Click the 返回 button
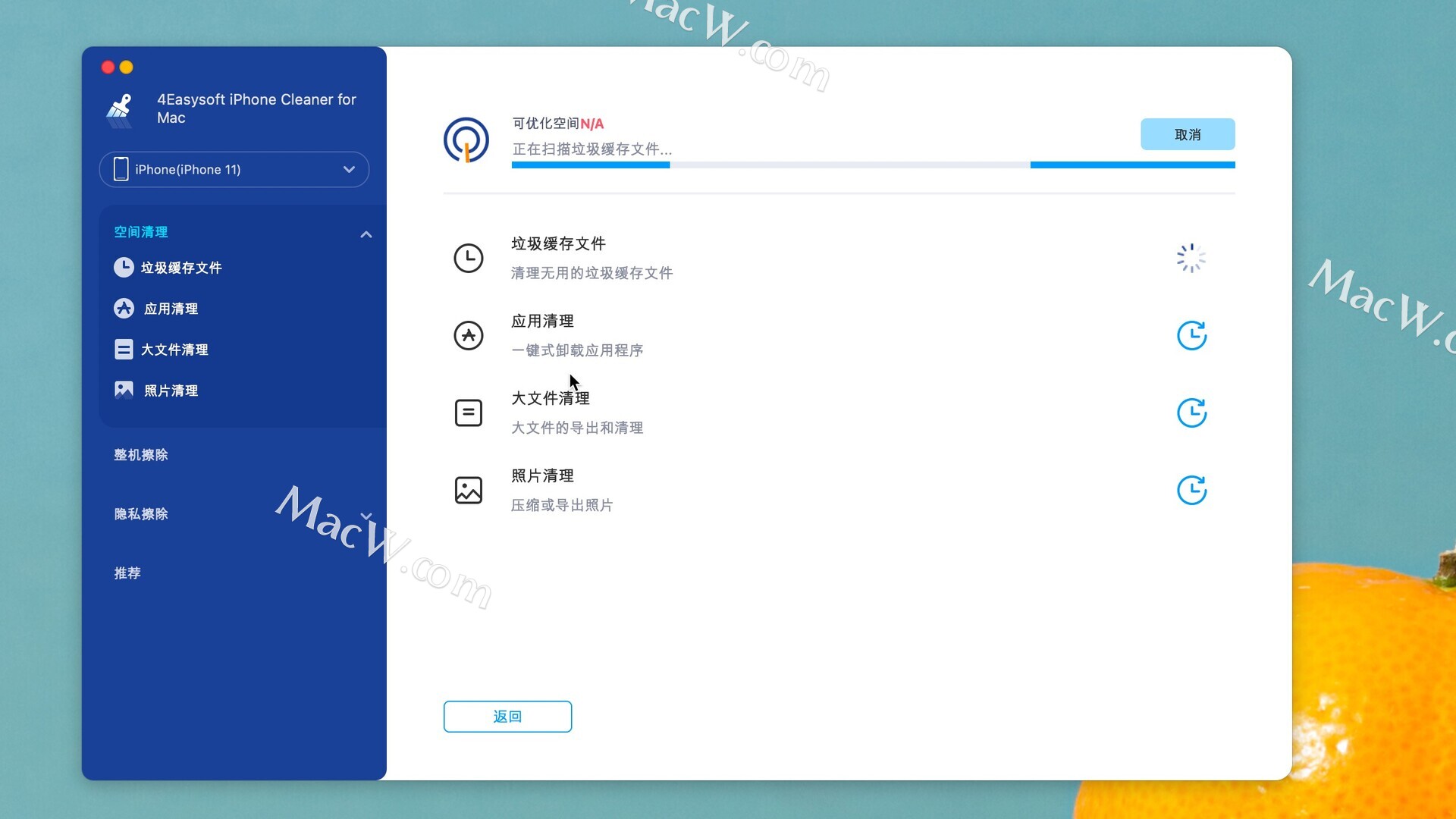Viewport: 1456px width, 819px height. [x=507, y=717]
